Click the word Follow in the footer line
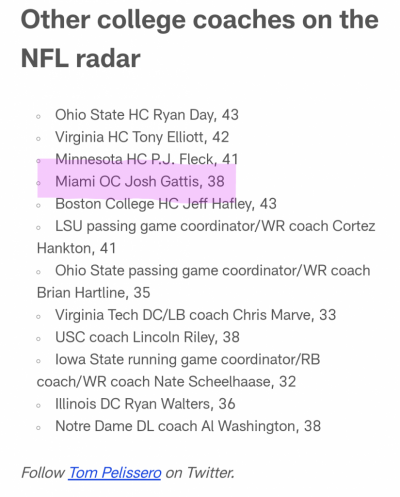 [43, 473]
